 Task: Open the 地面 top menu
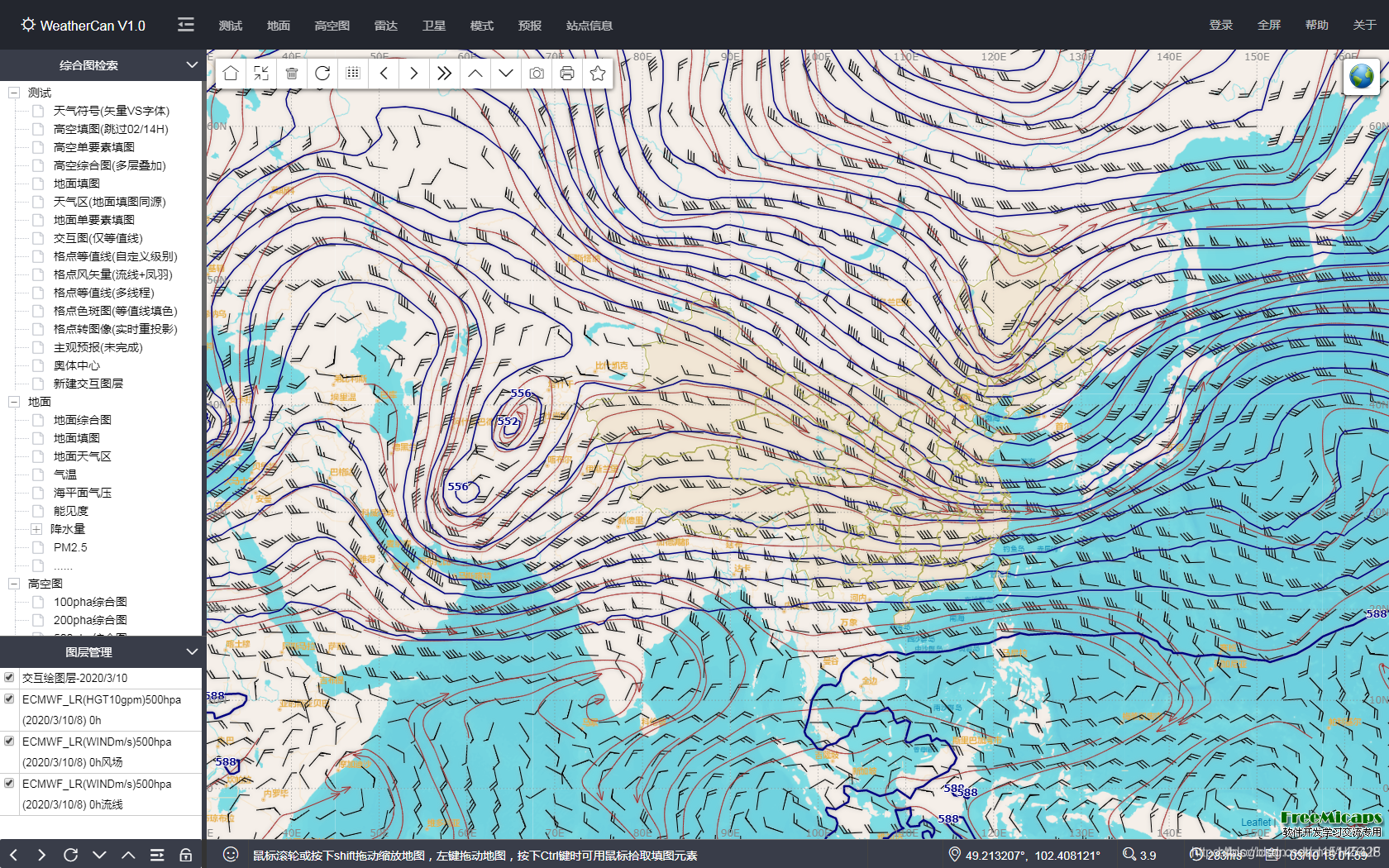(x=279, y=26)
